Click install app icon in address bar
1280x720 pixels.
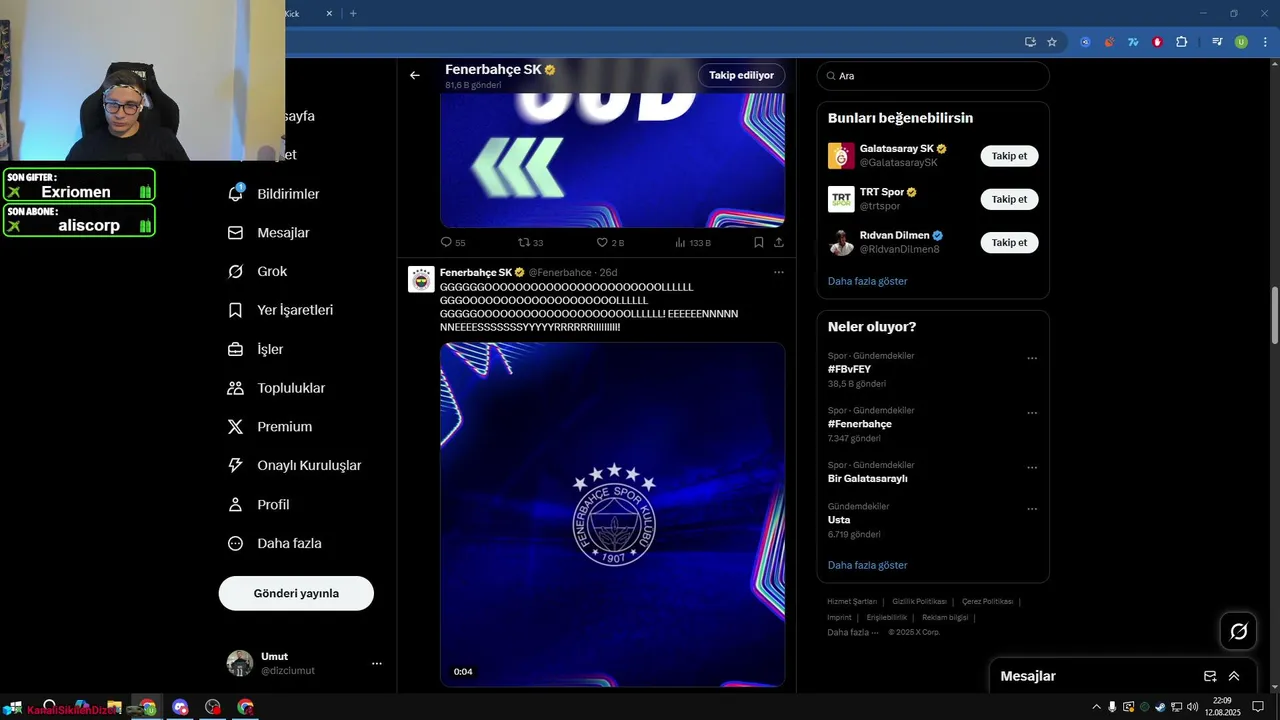pyautogui.click(x=1030, y=42)
